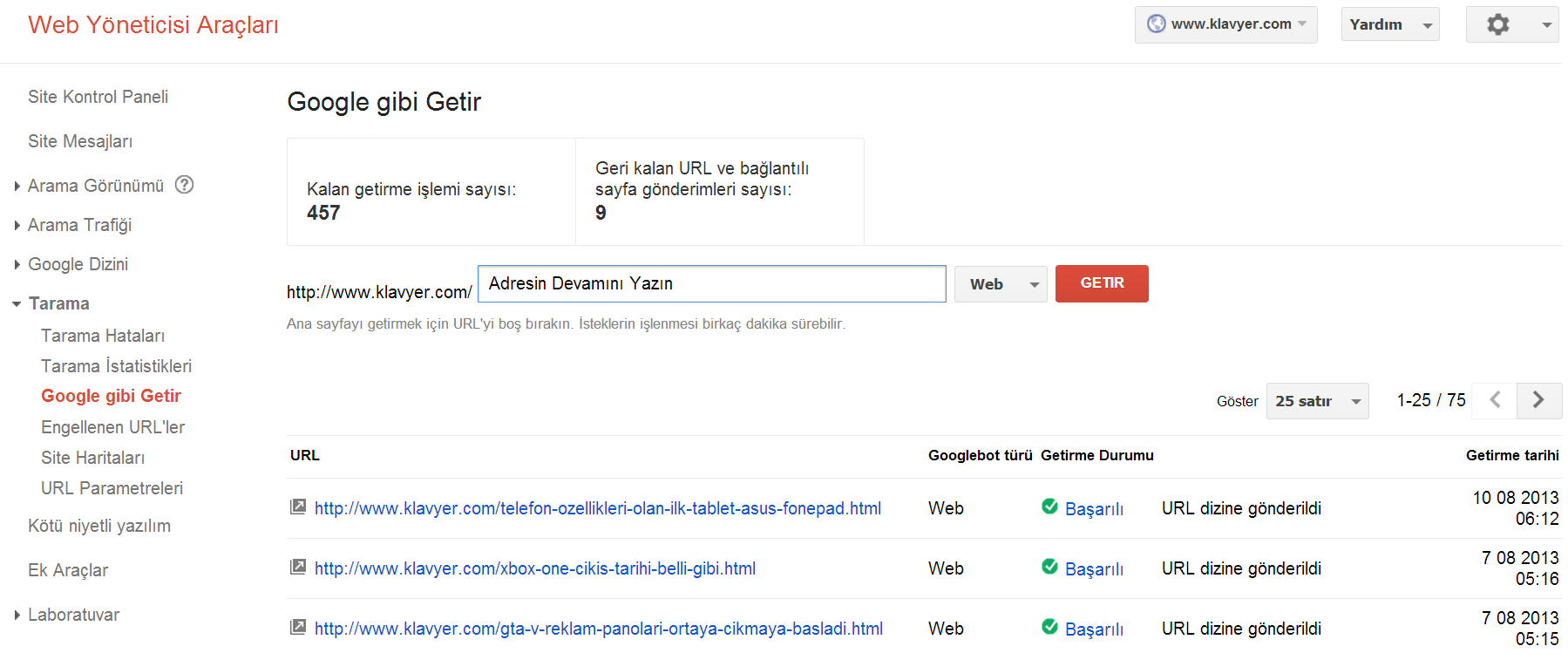
Task: Open the Yardım help dropdown
Action: point(1389,24)
